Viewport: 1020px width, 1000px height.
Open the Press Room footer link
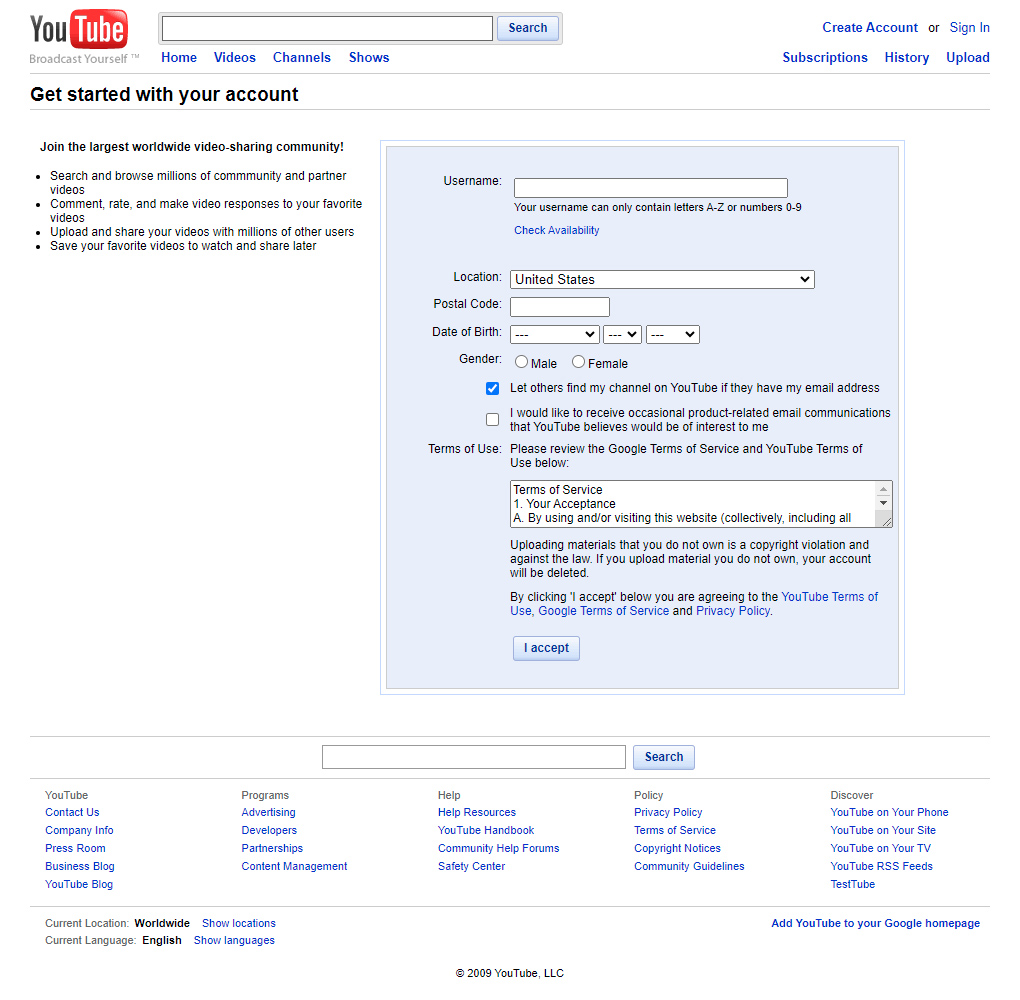point(75,848)
